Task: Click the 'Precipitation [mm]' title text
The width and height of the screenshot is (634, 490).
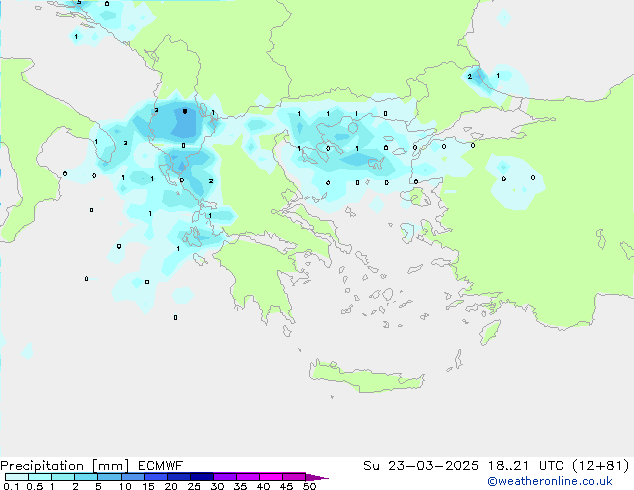Action: point(65,466)
